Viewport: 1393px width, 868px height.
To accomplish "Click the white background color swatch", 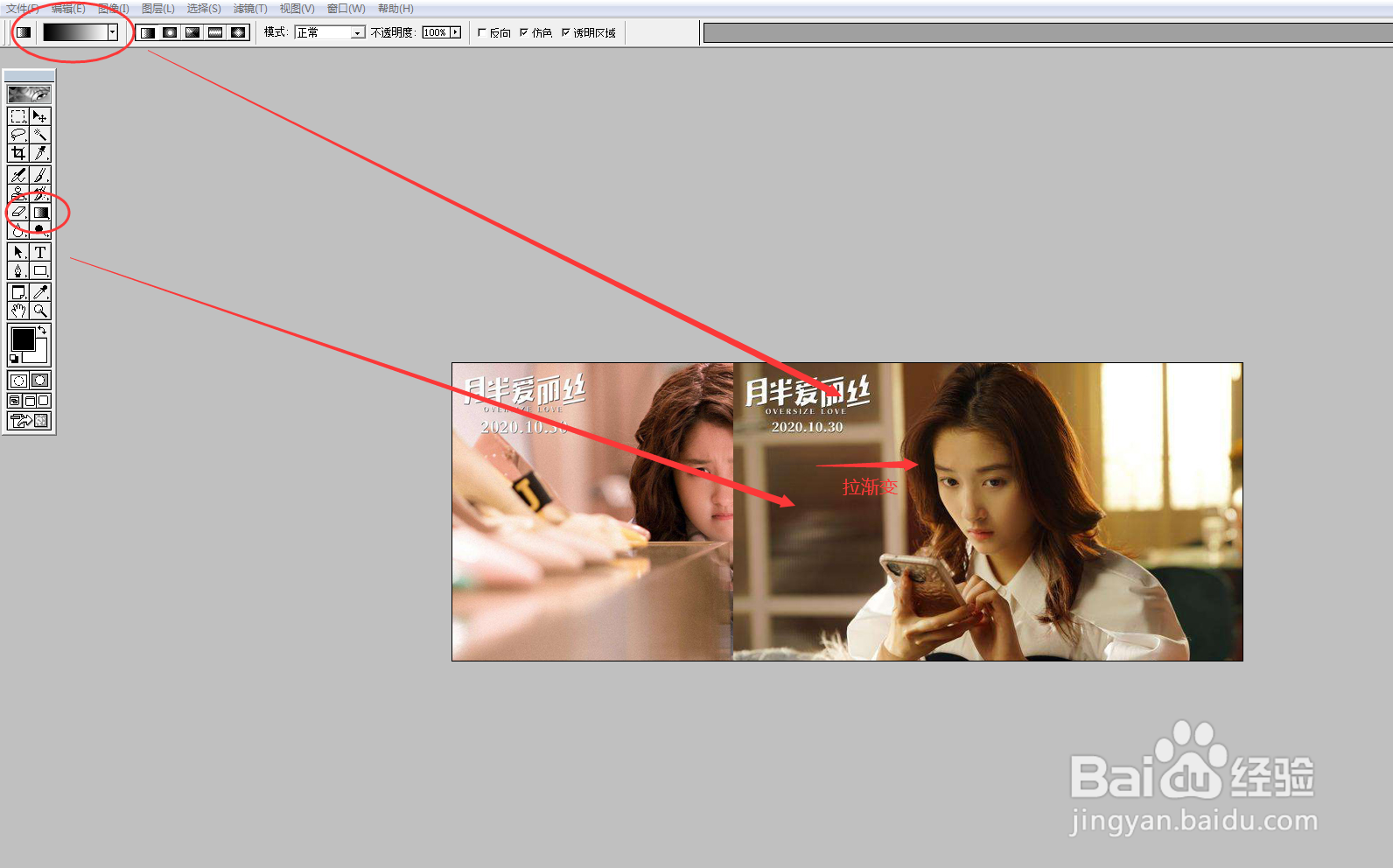I will coord(39,355).
